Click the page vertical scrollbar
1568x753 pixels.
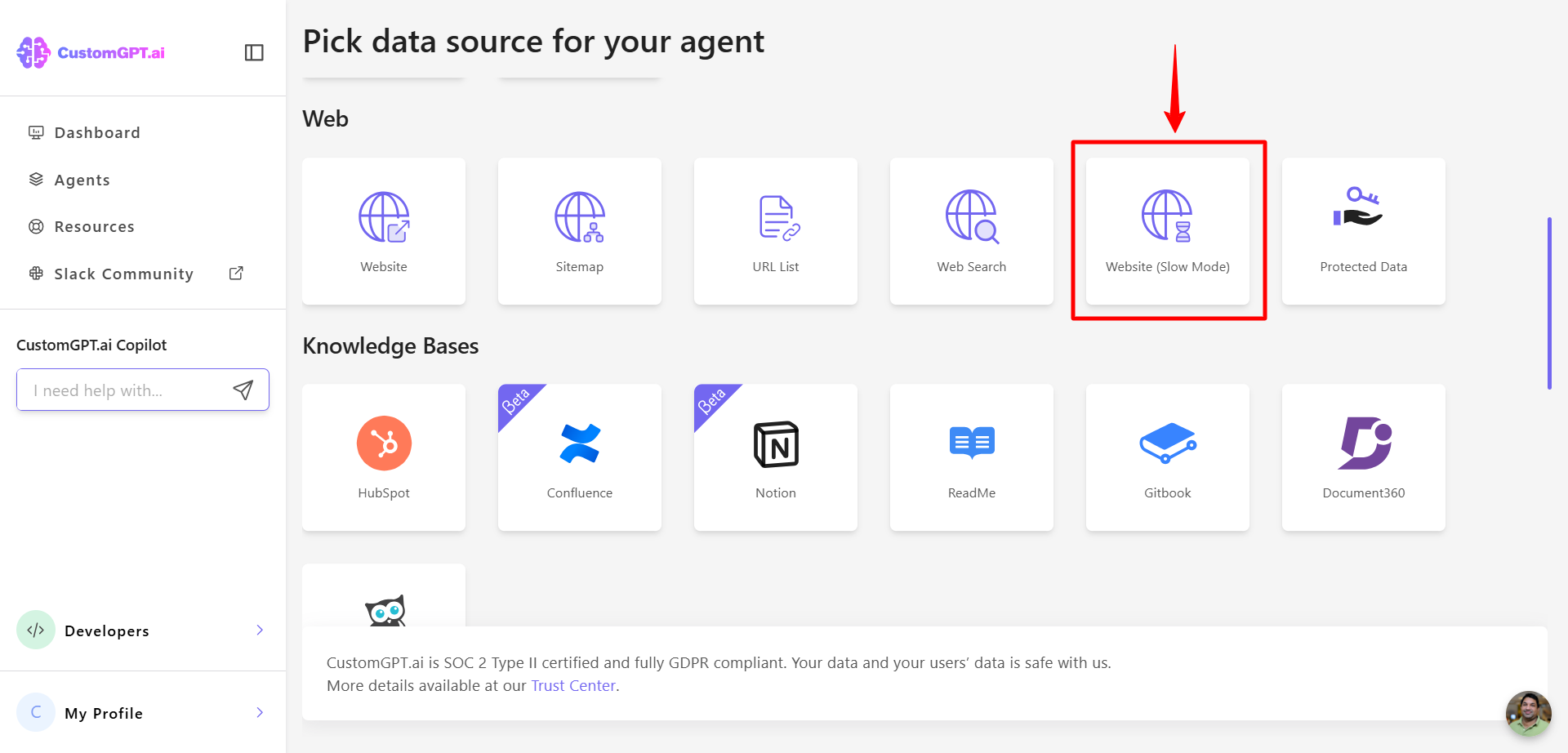click(x=1549, y=303)
